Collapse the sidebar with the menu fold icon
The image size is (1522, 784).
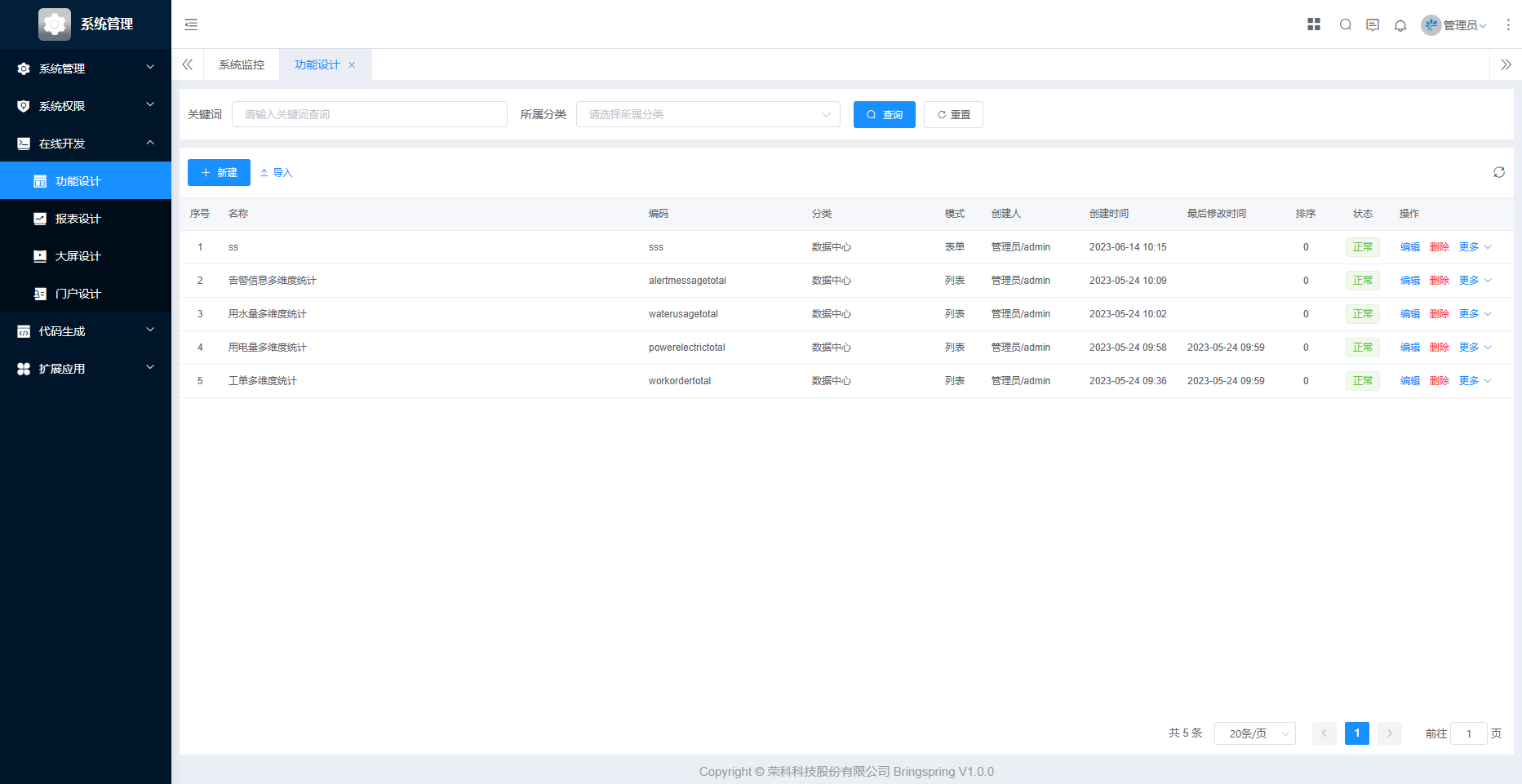coord(191,24)
